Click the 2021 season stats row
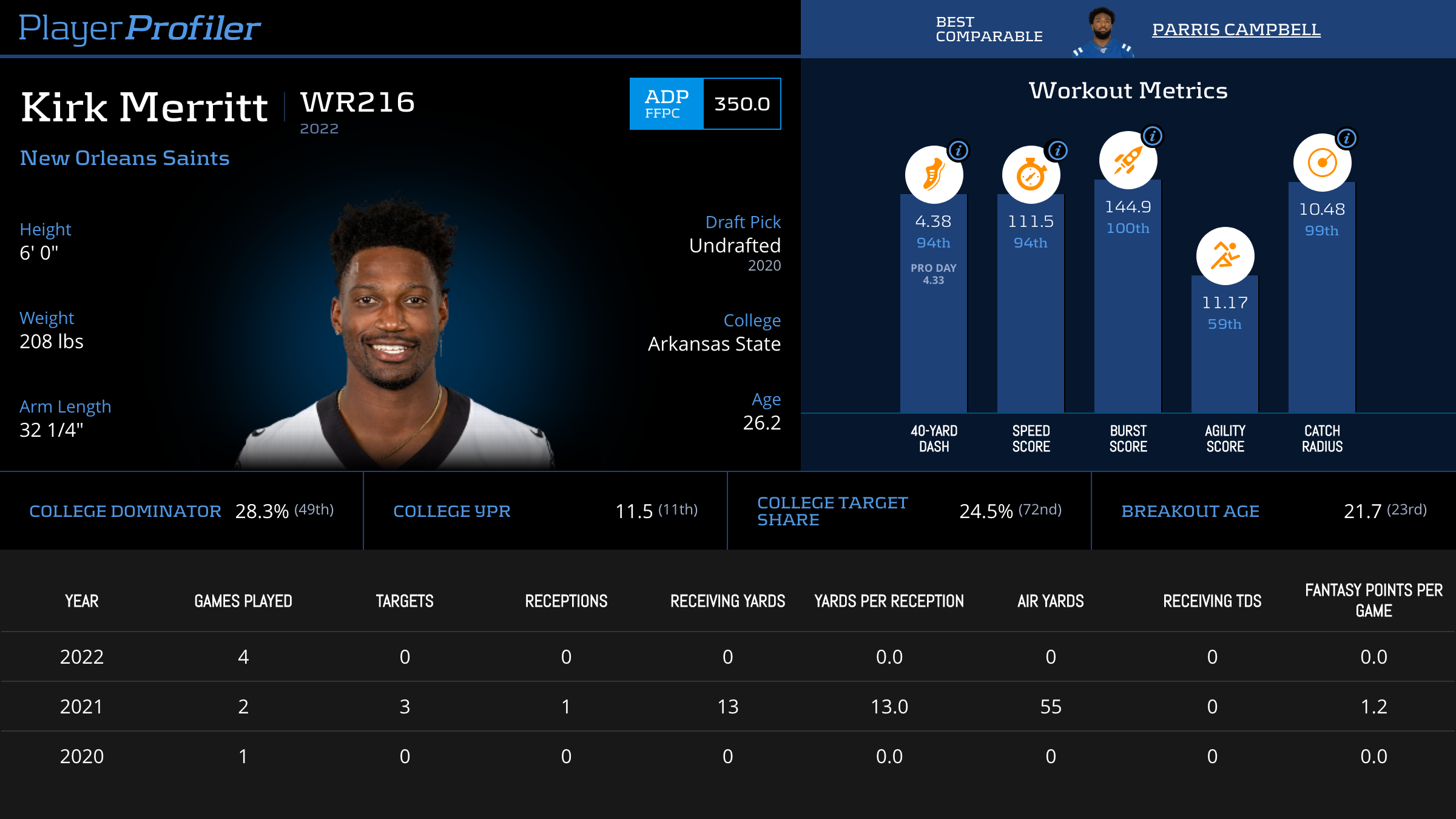 click(728, 706)
